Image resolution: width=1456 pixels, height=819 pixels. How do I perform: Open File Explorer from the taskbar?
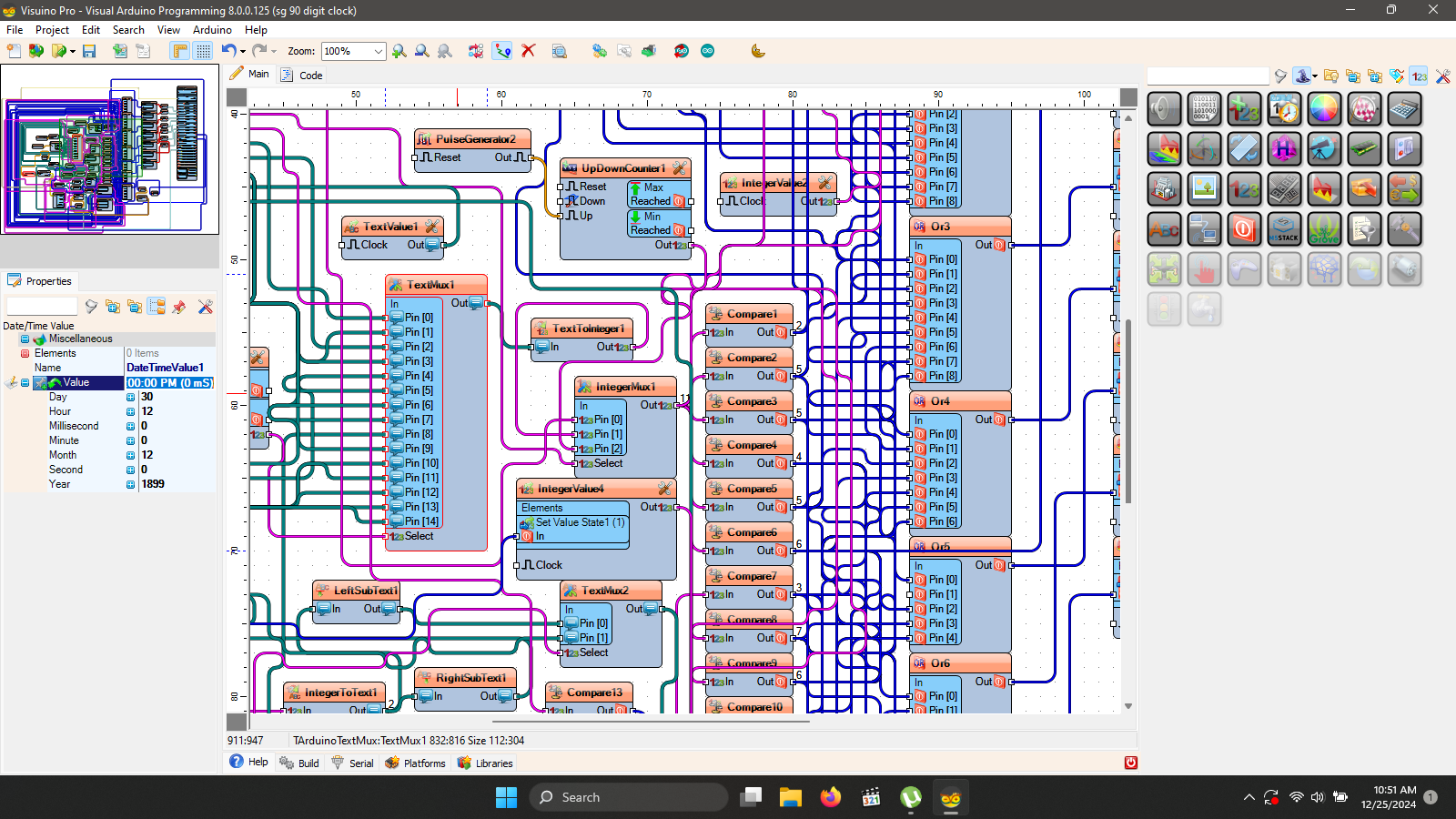pos(790,797)
